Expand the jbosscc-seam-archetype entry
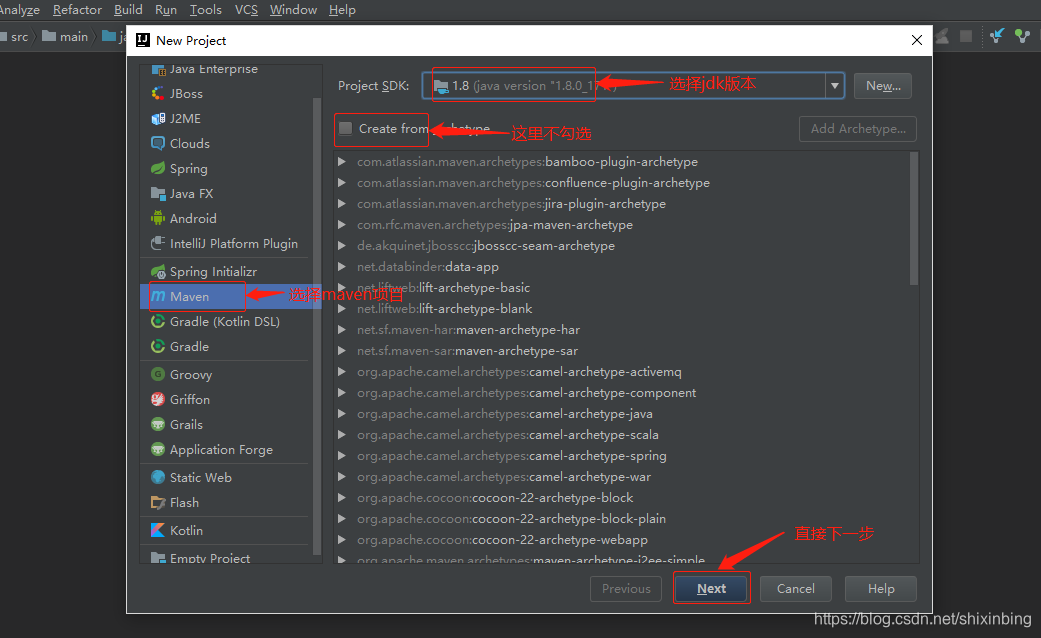 342,246
